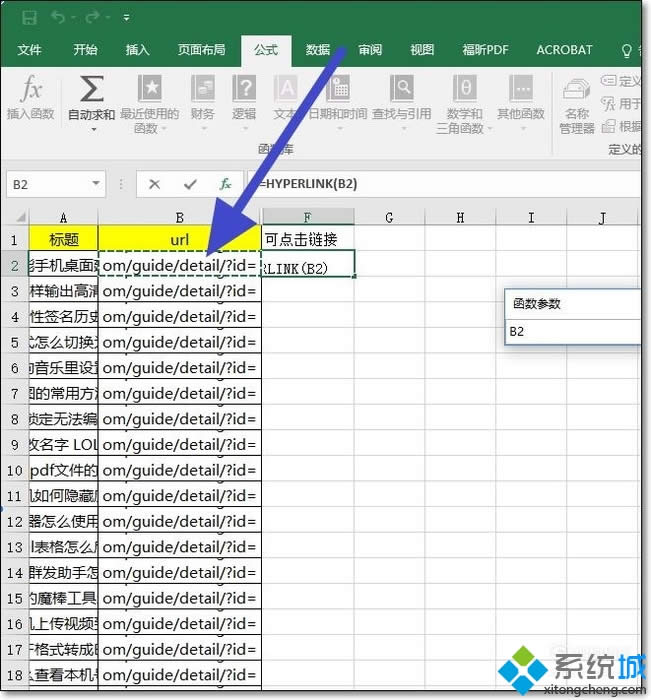The width and height of the screenshot is (651, 700).
Task: Select column H header
Action: coord(460,218)
